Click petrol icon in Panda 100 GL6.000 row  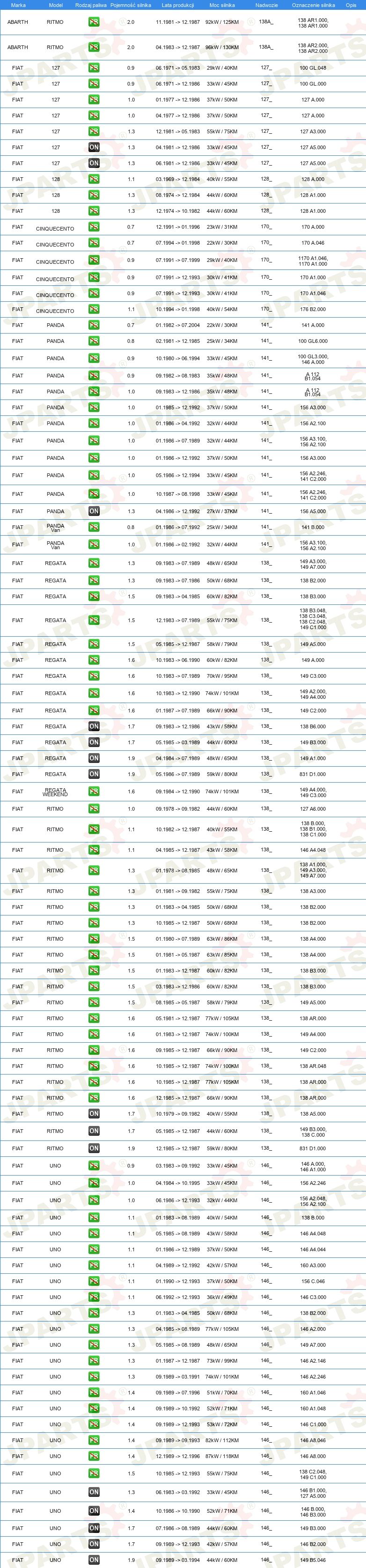(x=94, y=341)
